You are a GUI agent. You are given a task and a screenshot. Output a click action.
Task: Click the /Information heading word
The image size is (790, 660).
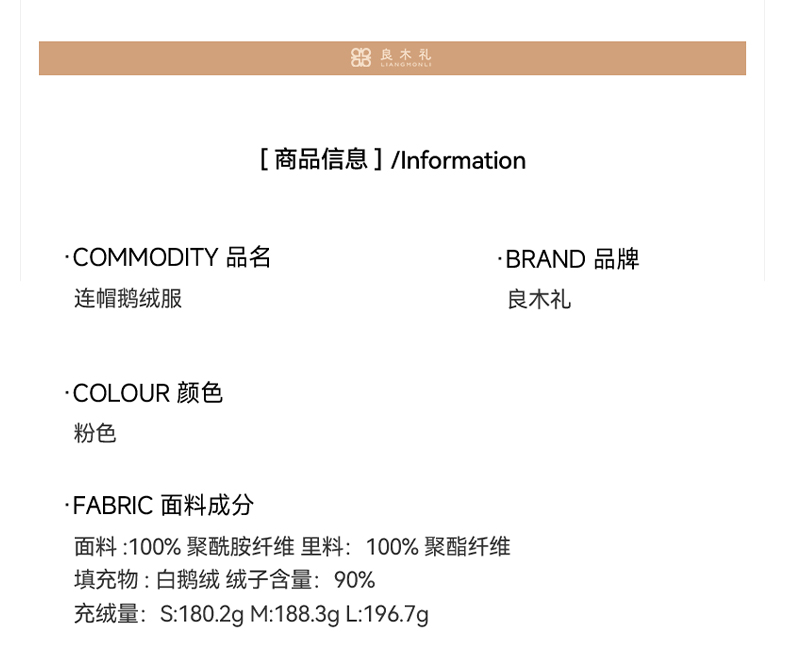pyautogui.click(x=459, y=161)
